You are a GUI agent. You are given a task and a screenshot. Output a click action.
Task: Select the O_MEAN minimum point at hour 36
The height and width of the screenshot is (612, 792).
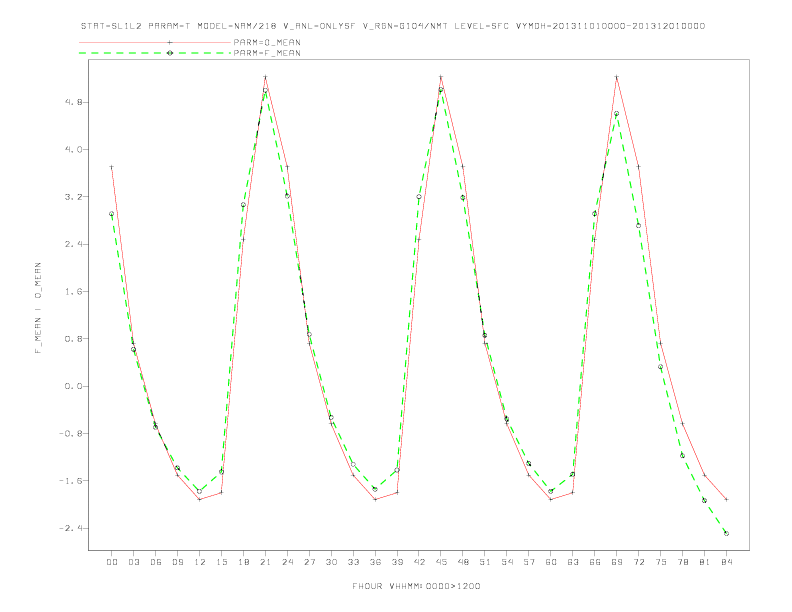tap(375, 499)
